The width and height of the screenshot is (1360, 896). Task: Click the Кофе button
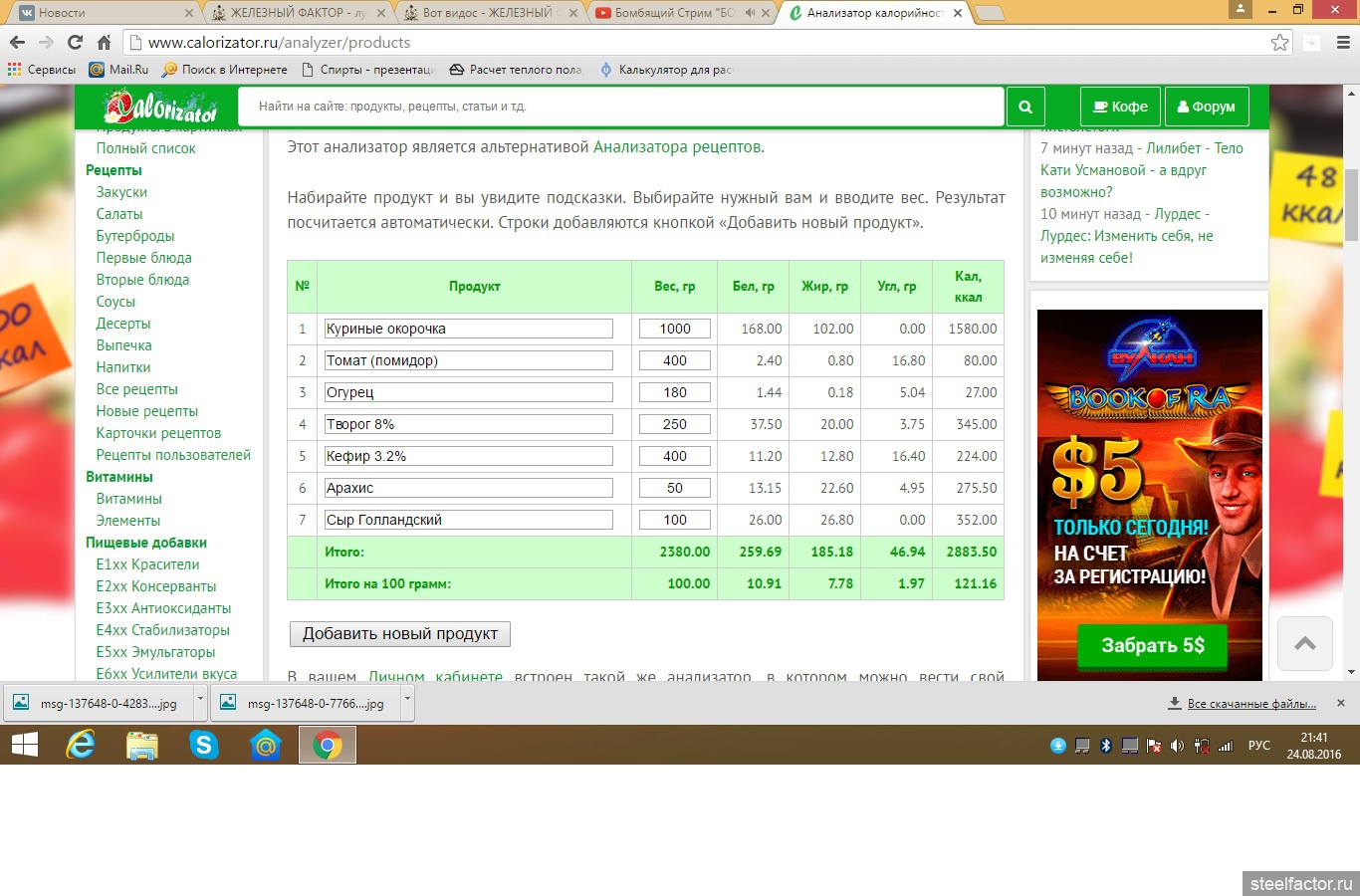(1120, 107)
